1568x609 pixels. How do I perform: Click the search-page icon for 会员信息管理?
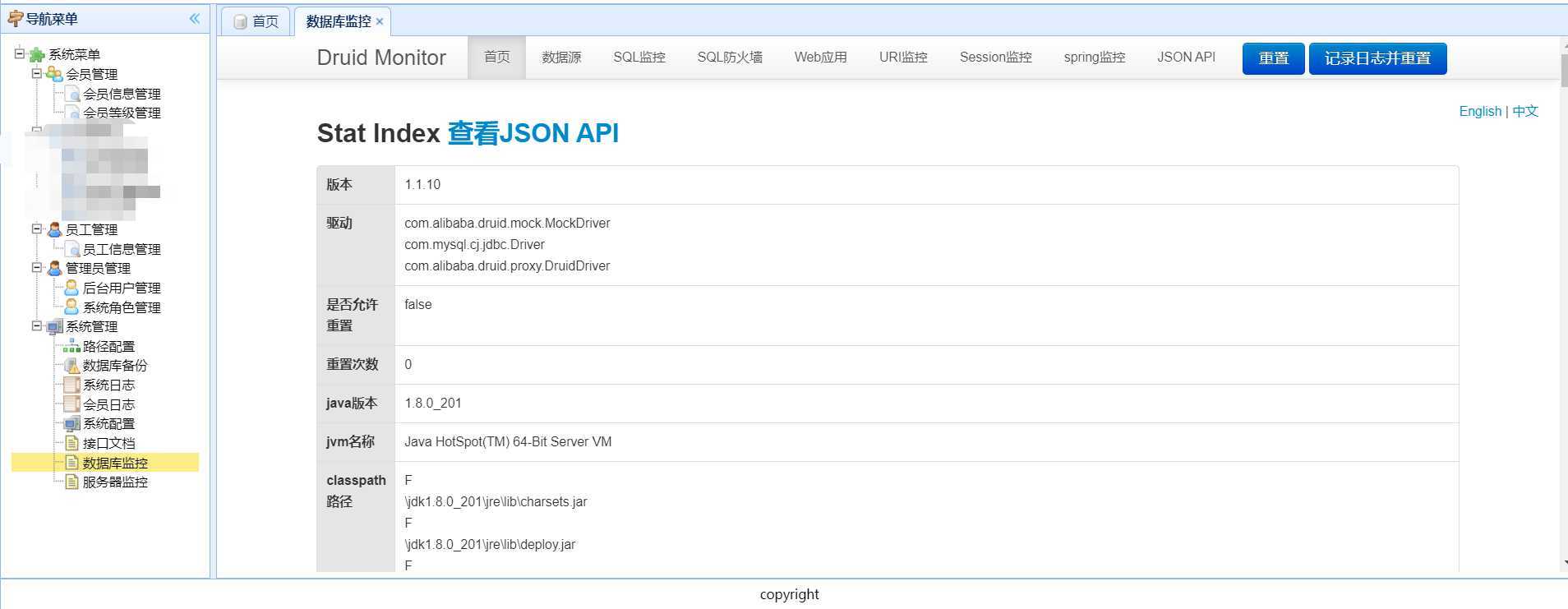pyautogui.click(x=72, y=94)
